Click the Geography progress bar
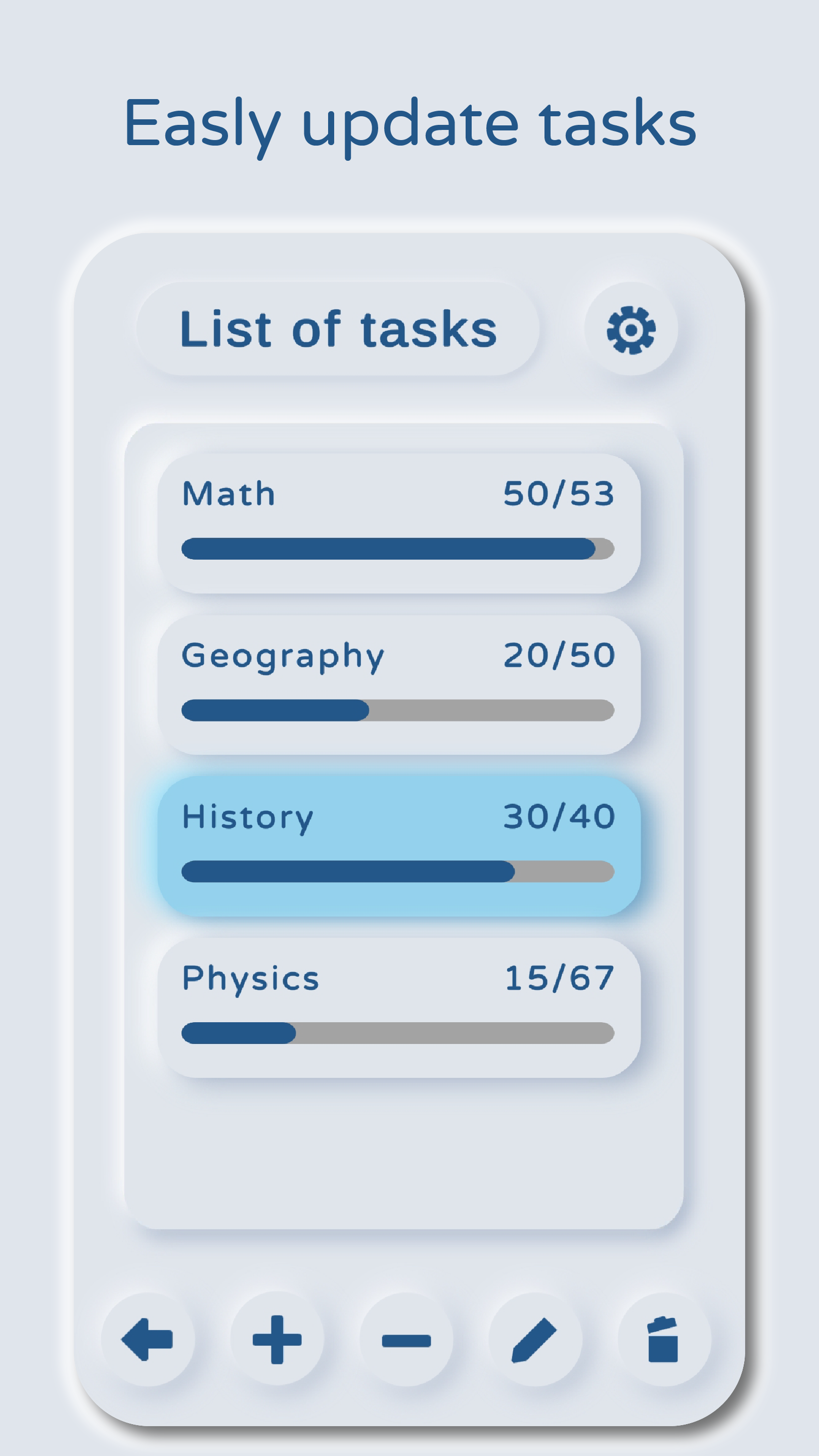 click(x=398, y=710)
